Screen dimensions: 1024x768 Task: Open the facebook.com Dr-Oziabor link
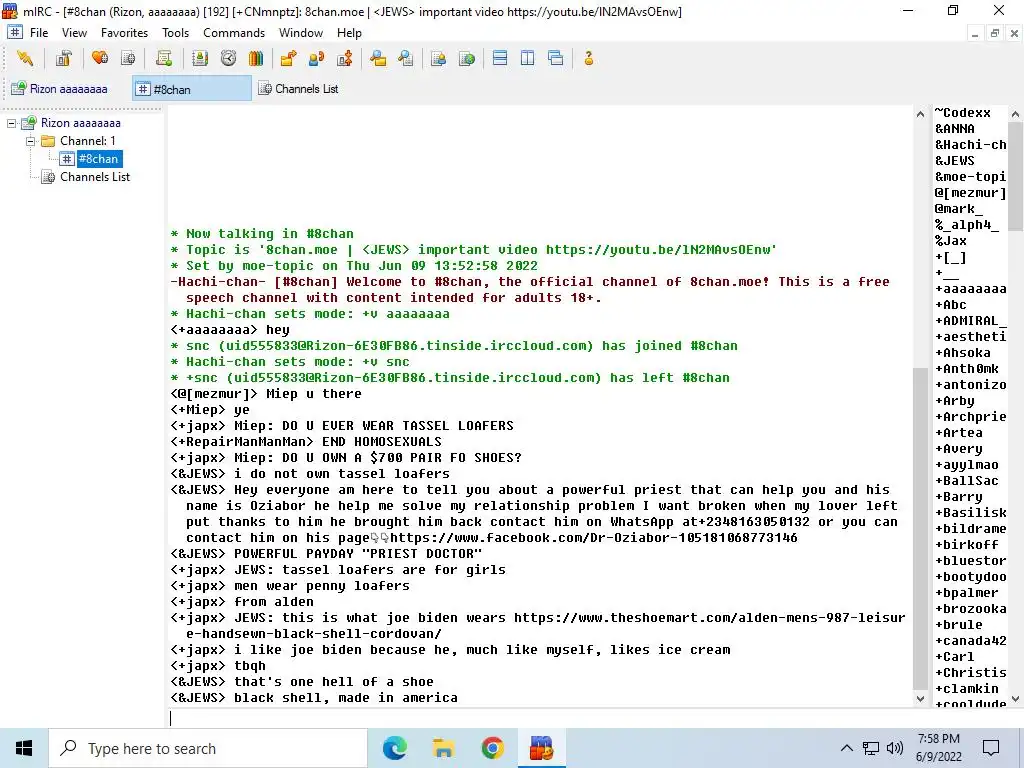594,538
